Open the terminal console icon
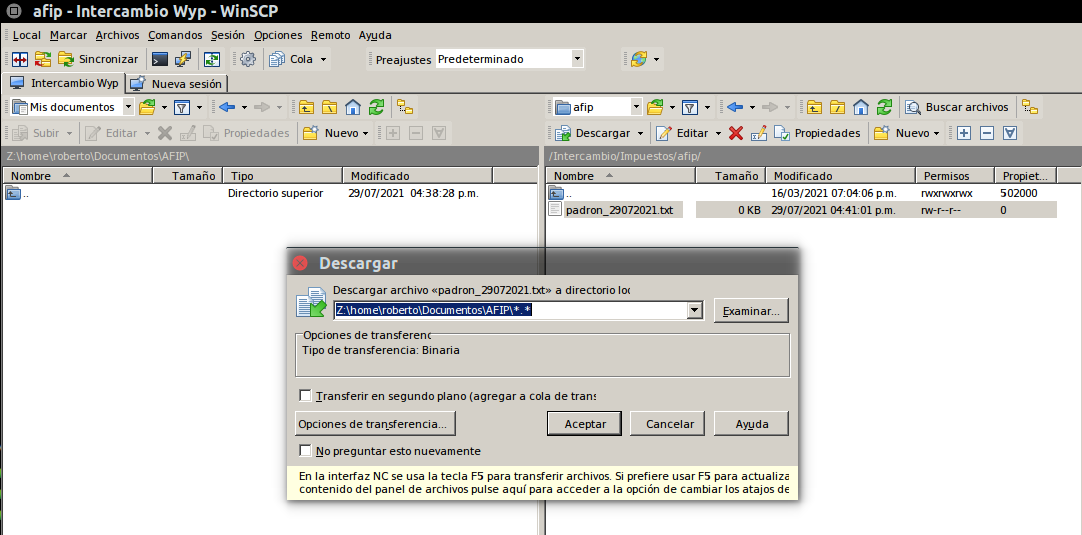 160,59
